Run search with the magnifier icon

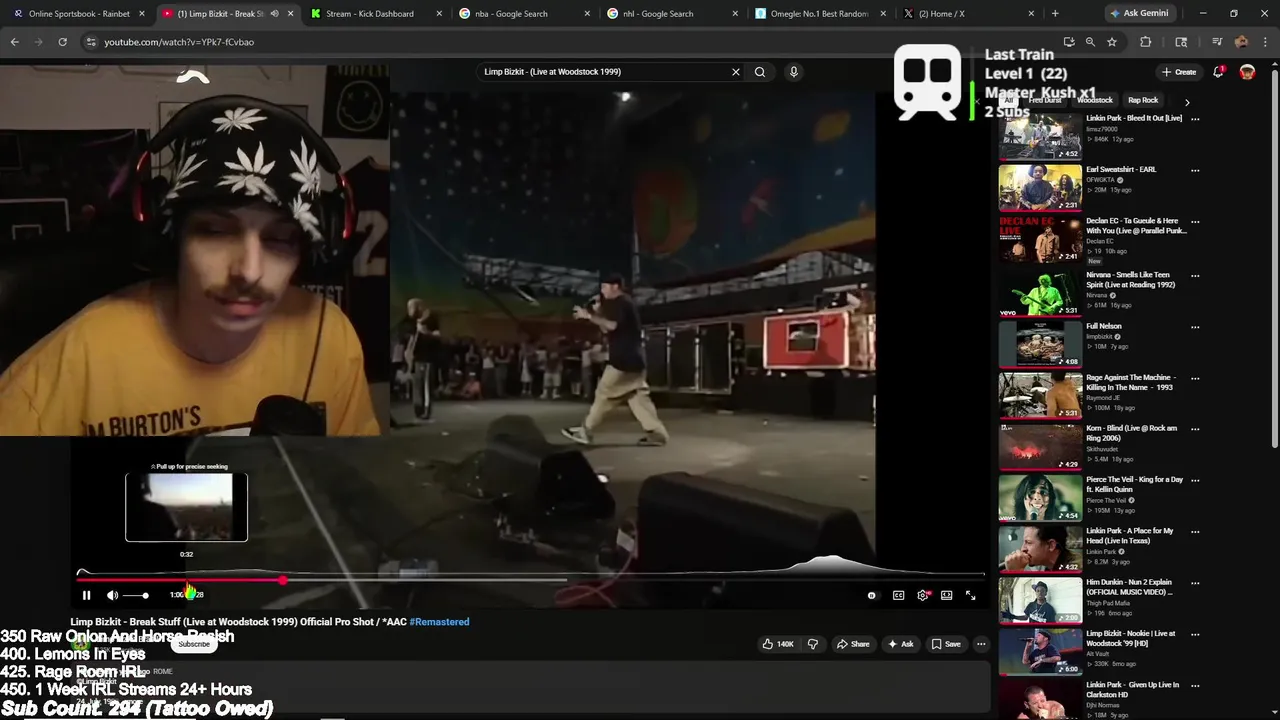(760, 72)
